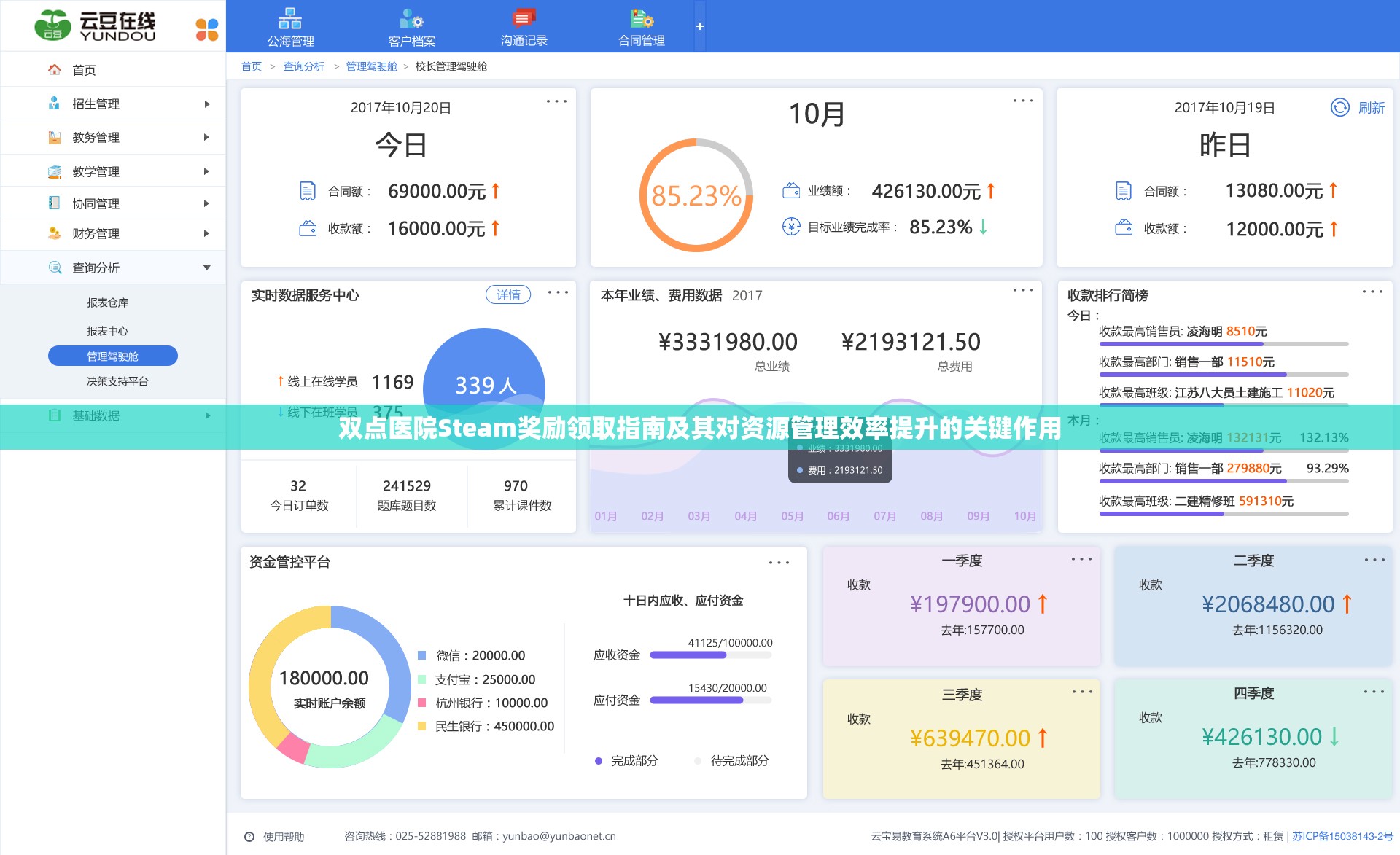This screenshot has width=1400, height=855.
Task: Collapse 查询分析 sidebar arrow
Action: click(x=207, y=268)
